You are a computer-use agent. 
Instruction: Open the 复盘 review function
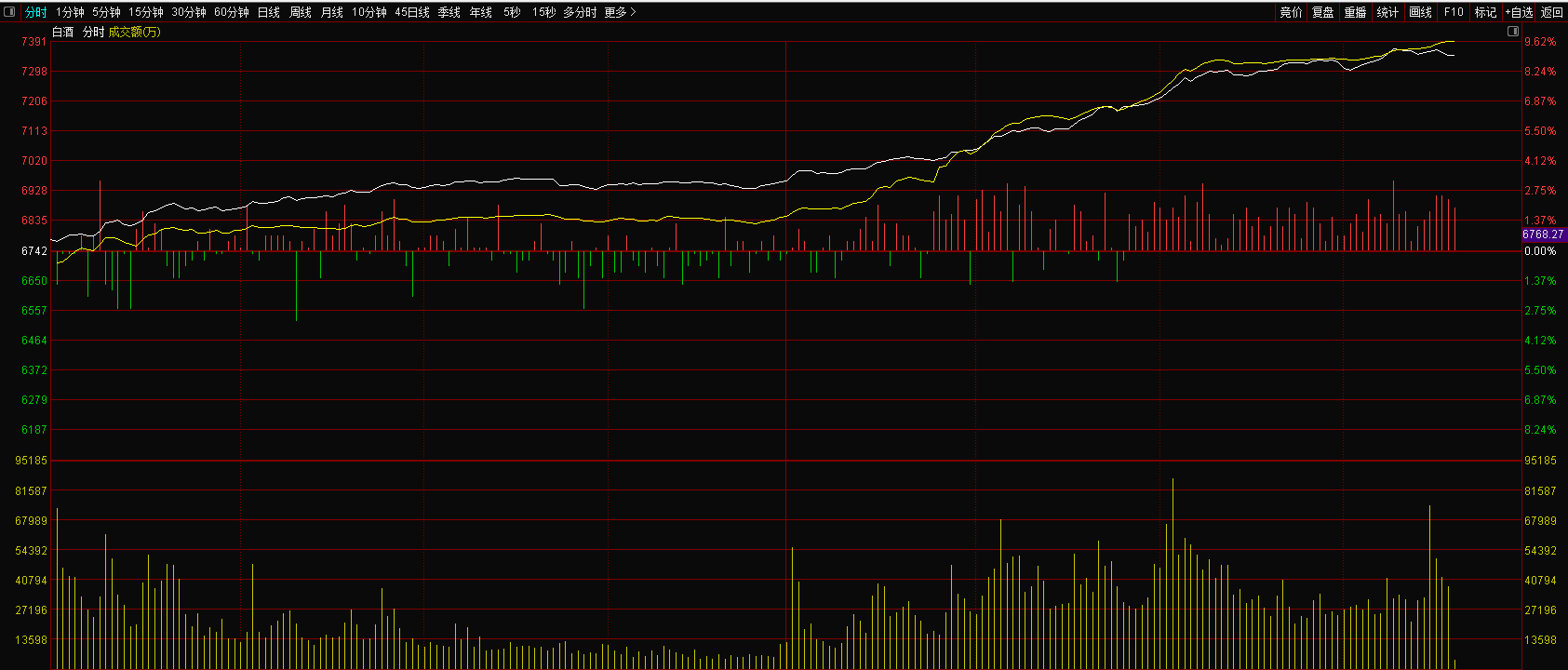point(1322,12)
